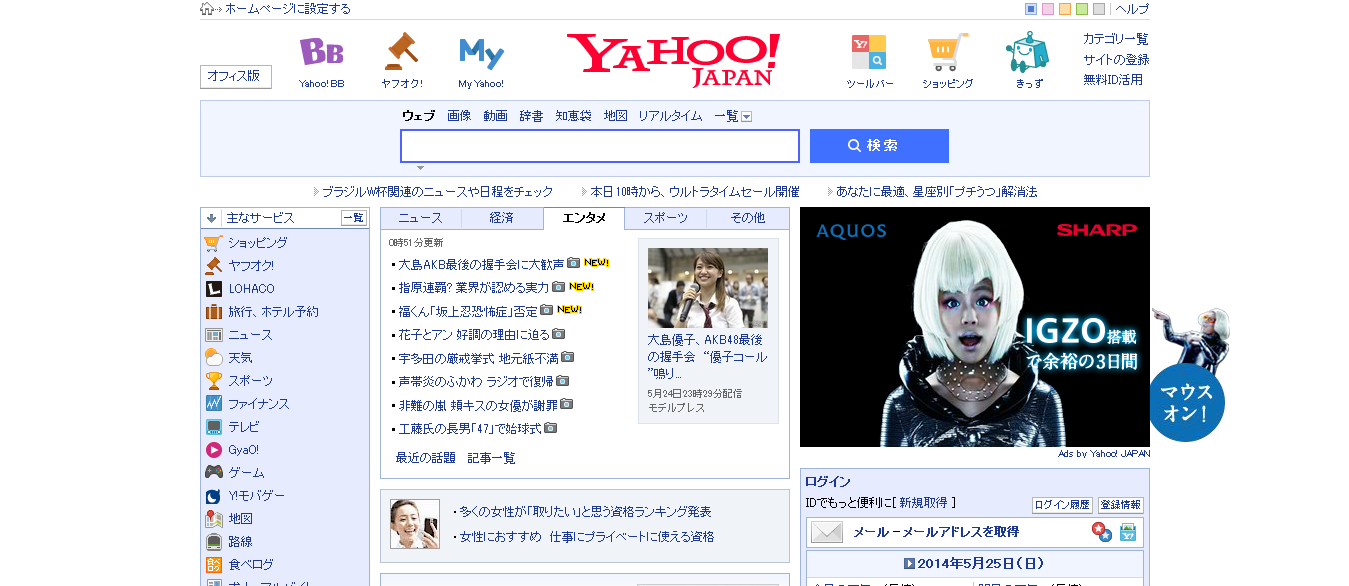1349x586 pixels.
Task: Collapse the 主なサービス arrow toggle
Action: point(212,217)
